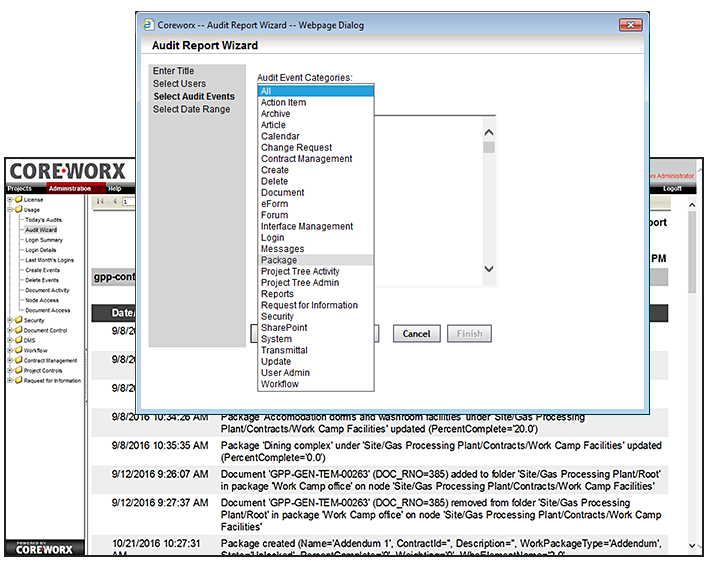The height and width of the screenshot is (569, 704).
Task: Select 'Create' event category
Action: [315, 170]
